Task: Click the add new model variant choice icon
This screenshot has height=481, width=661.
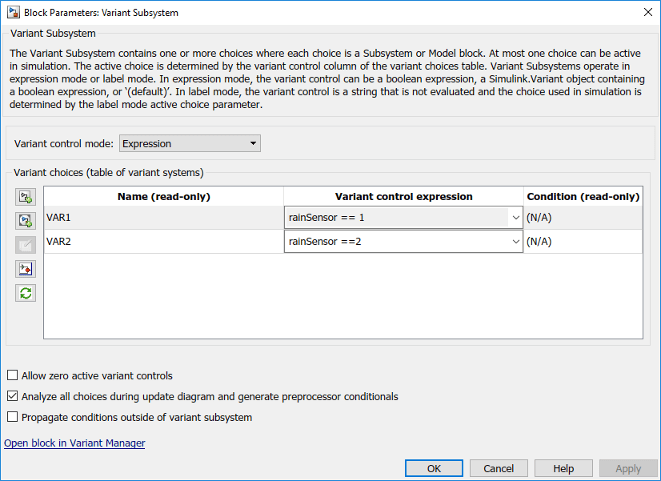Action: click(x=26, y=221)
